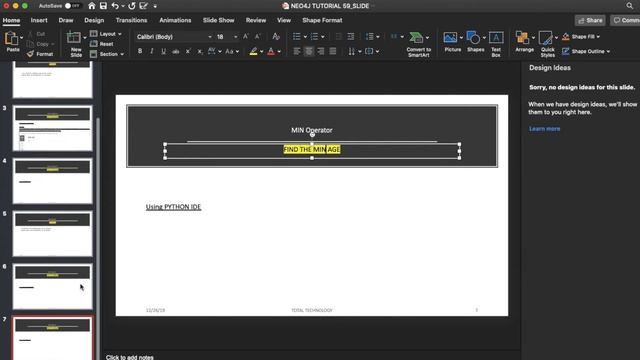This screenshot has height=360, width=640.
Task: Open the Shape Format tab
Action: [322, 20]
